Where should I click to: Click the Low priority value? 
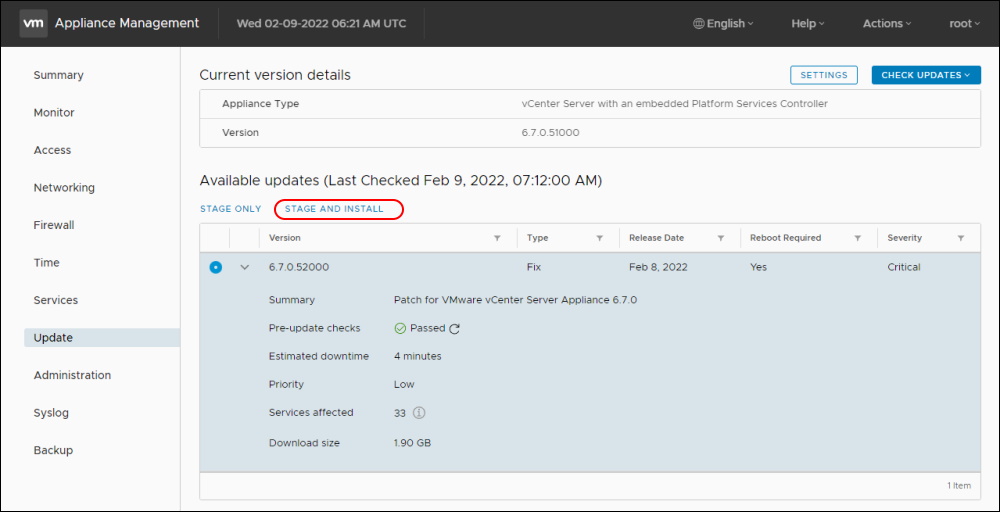coord(404,384)
